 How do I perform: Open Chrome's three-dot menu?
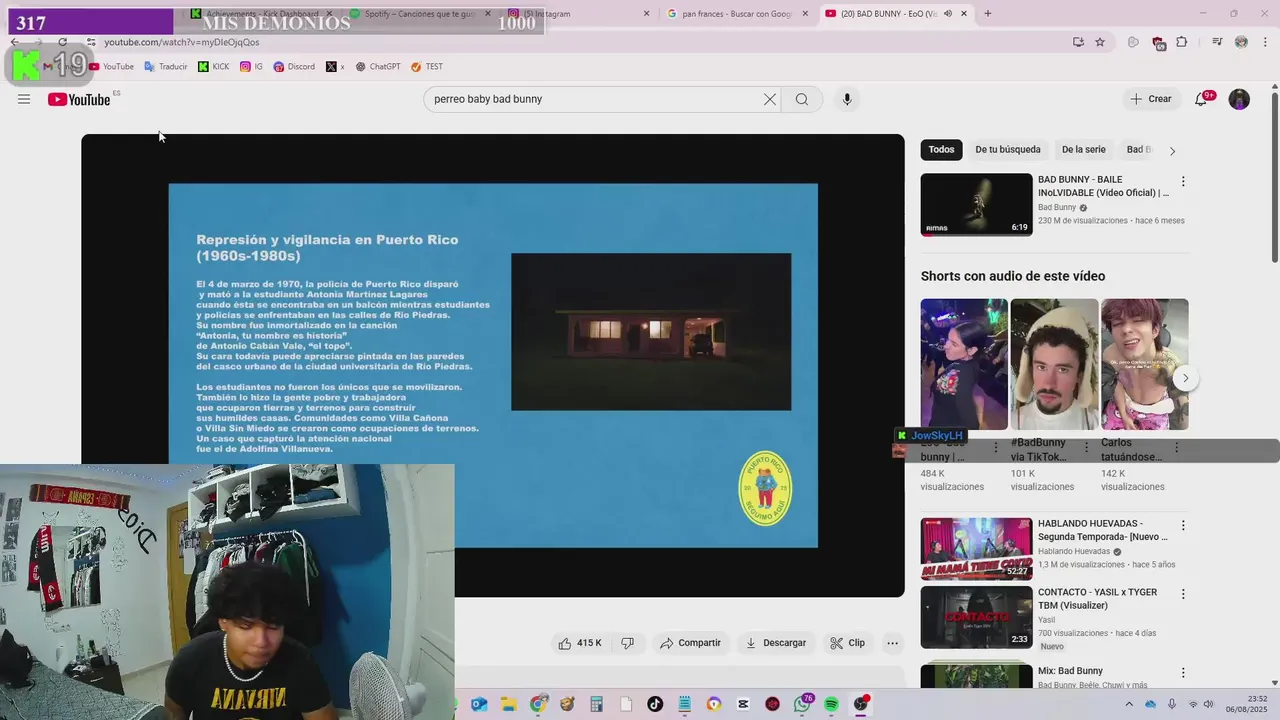point(1266,42)
